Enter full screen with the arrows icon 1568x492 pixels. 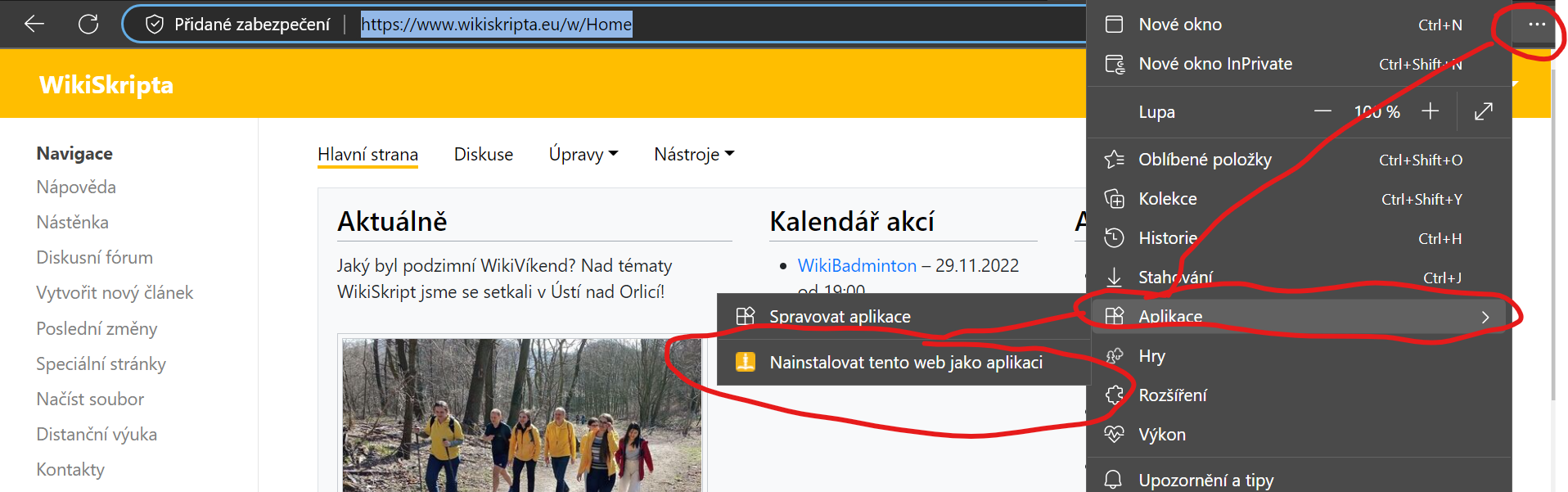(x=1483, y=111)
